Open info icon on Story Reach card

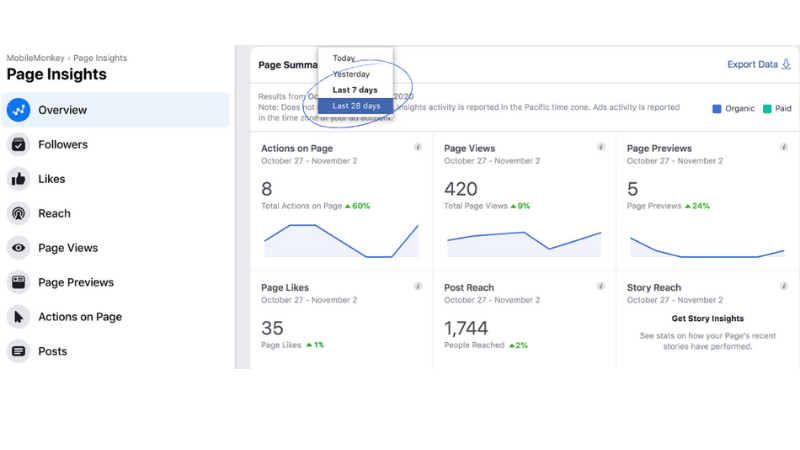point(784,286)
